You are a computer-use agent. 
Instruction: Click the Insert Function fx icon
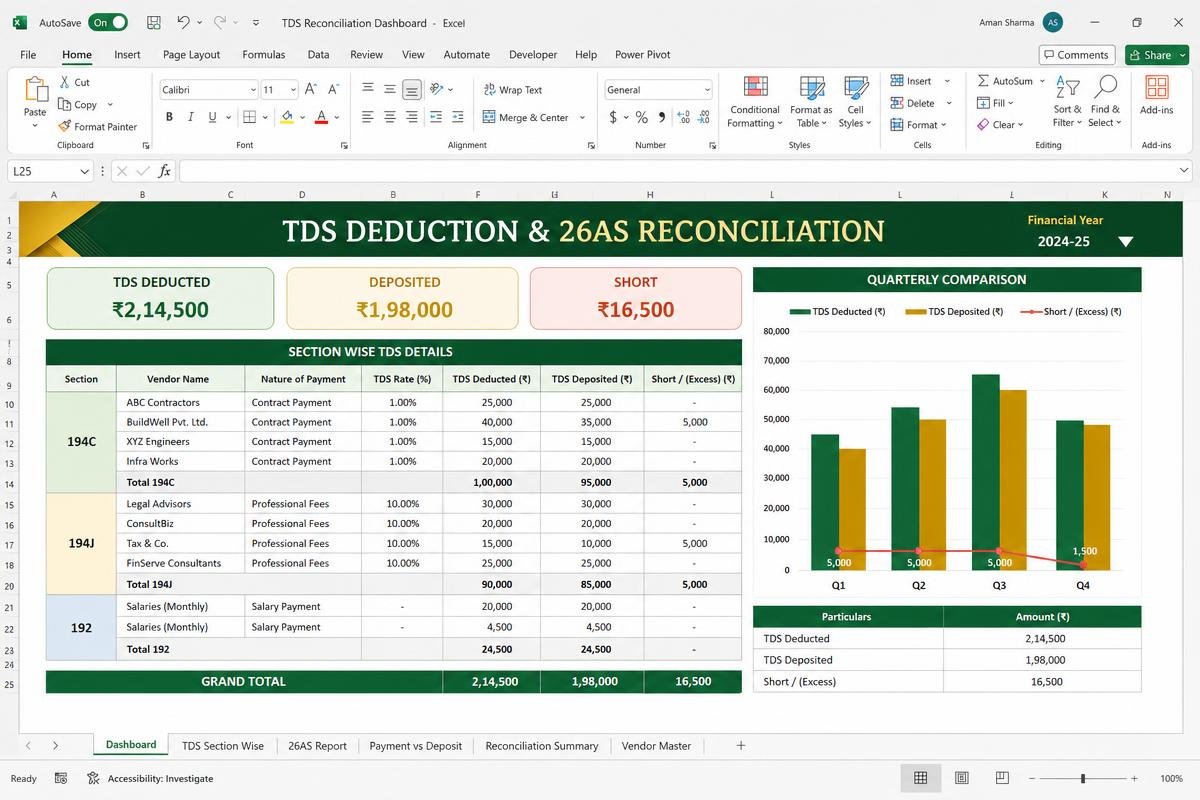(x=165, y=171)
